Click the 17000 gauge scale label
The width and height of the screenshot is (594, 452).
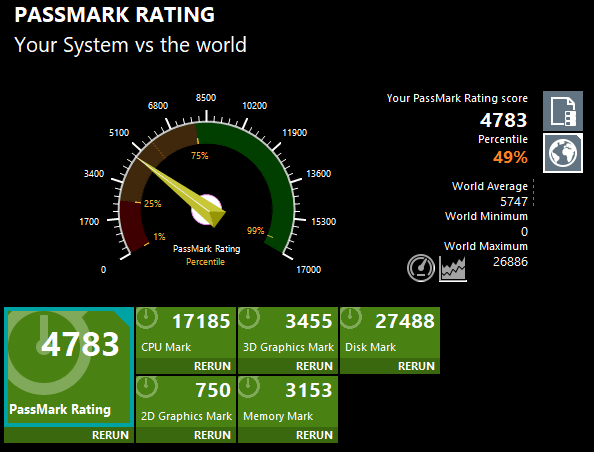(308, 269)
